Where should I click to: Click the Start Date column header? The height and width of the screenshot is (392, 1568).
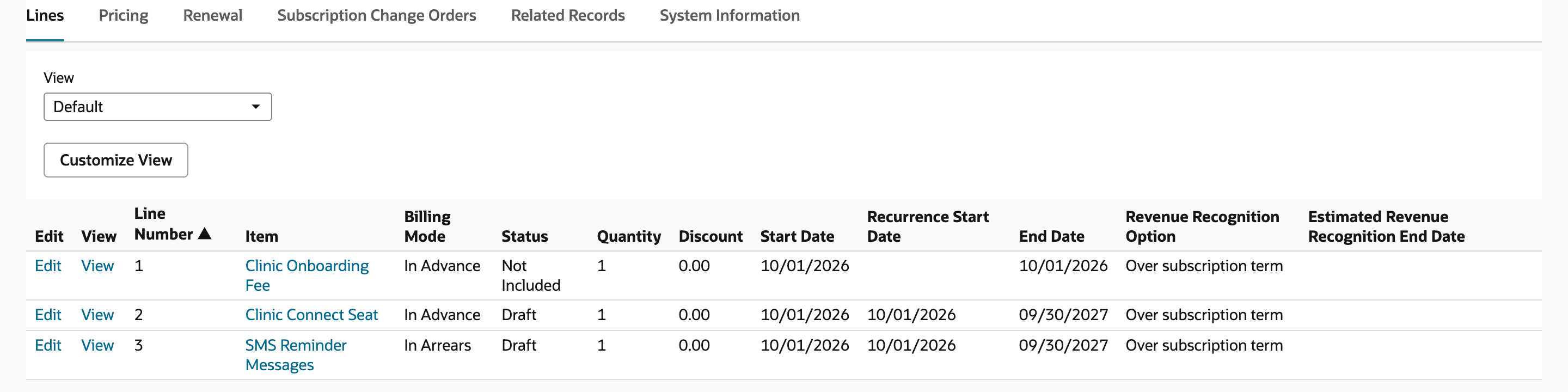[x=797, y=236]
